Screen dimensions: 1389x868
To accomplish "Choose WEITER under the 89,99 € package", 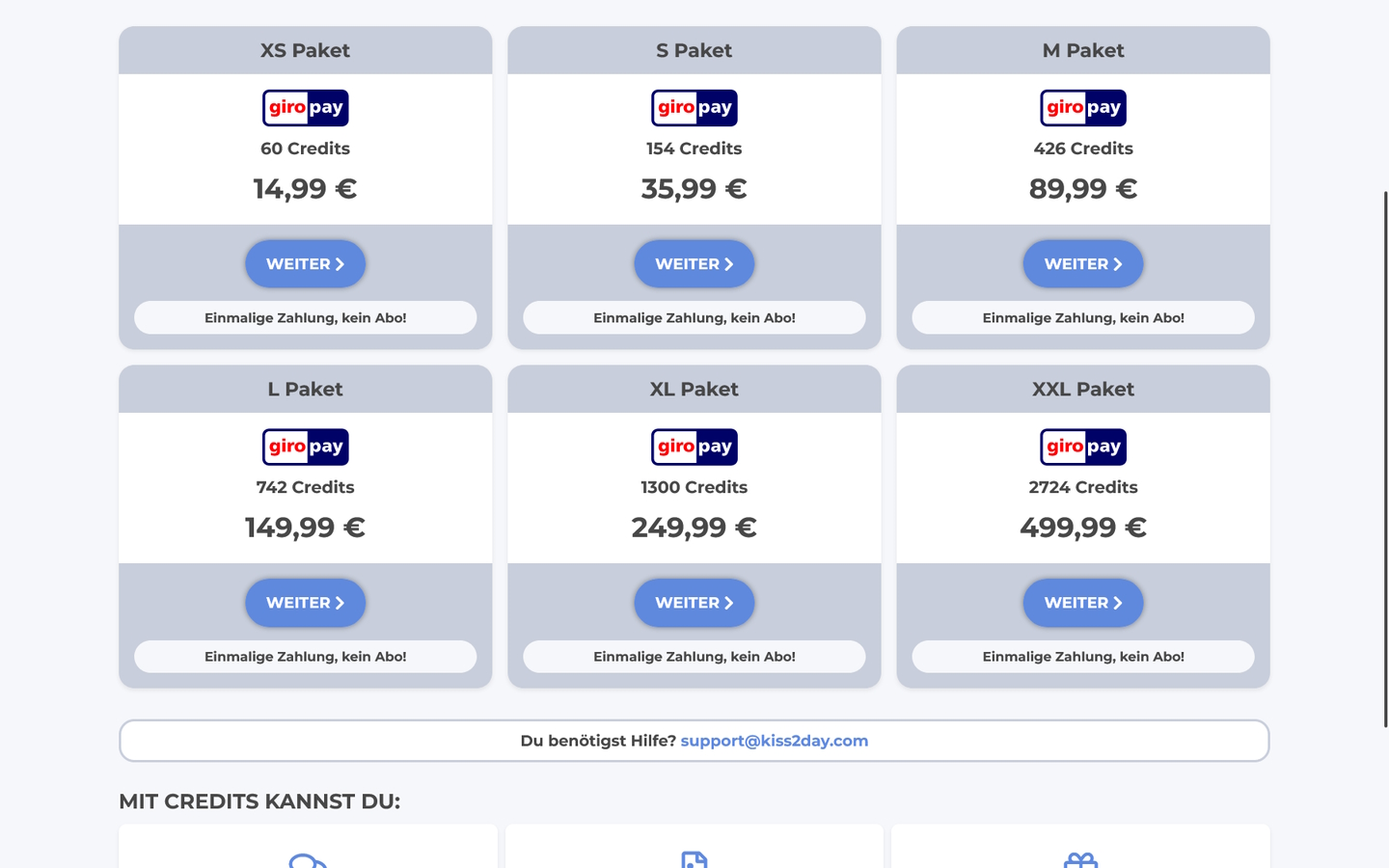I will 1082,264.
